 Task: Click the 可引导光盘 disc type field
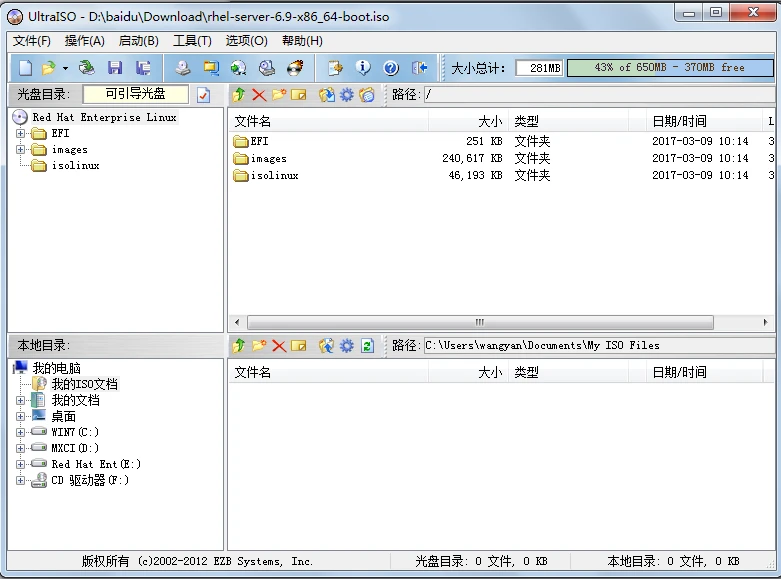[135, 94]
